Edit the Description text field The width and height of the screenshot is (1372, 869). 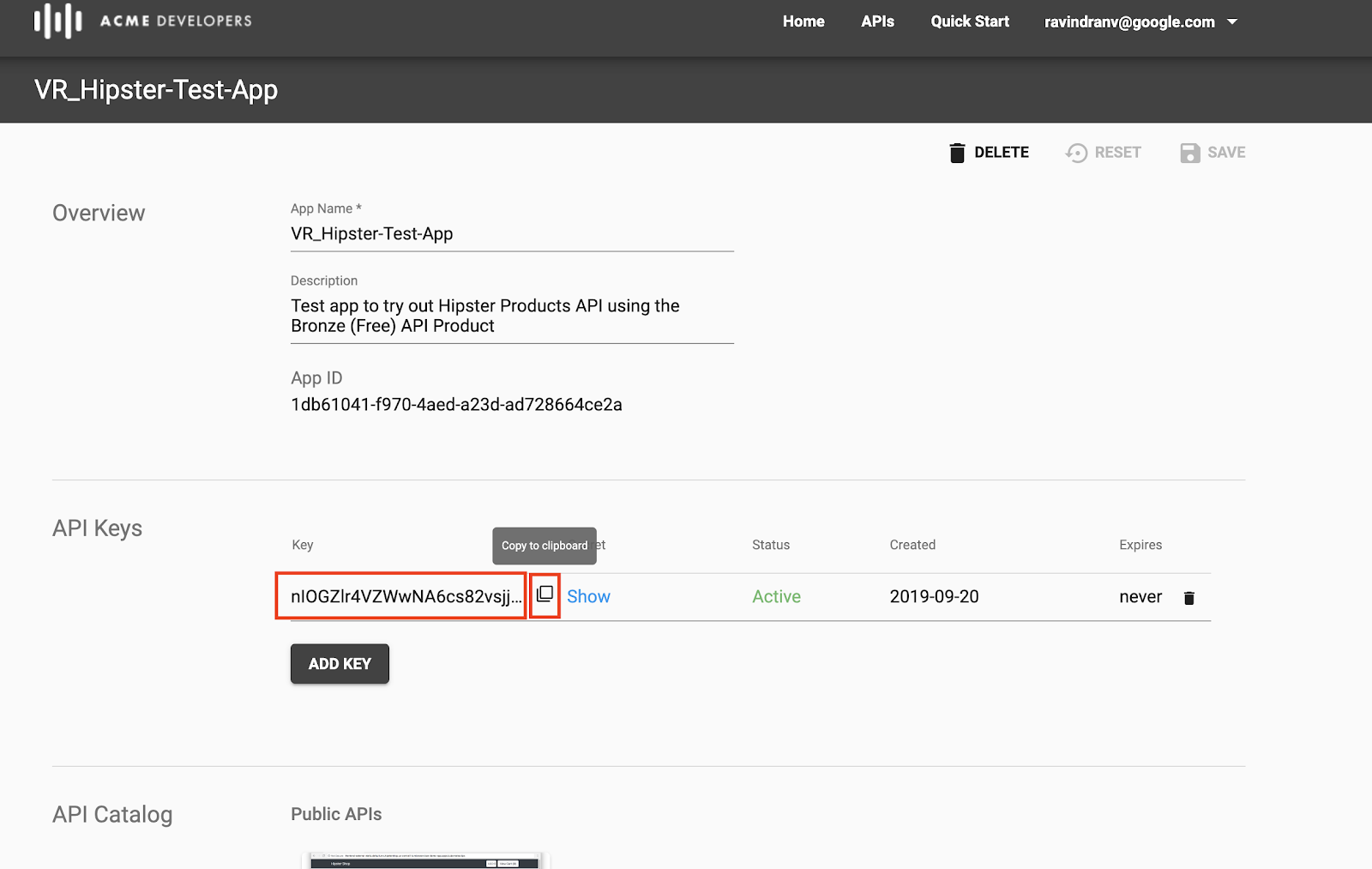512,316
